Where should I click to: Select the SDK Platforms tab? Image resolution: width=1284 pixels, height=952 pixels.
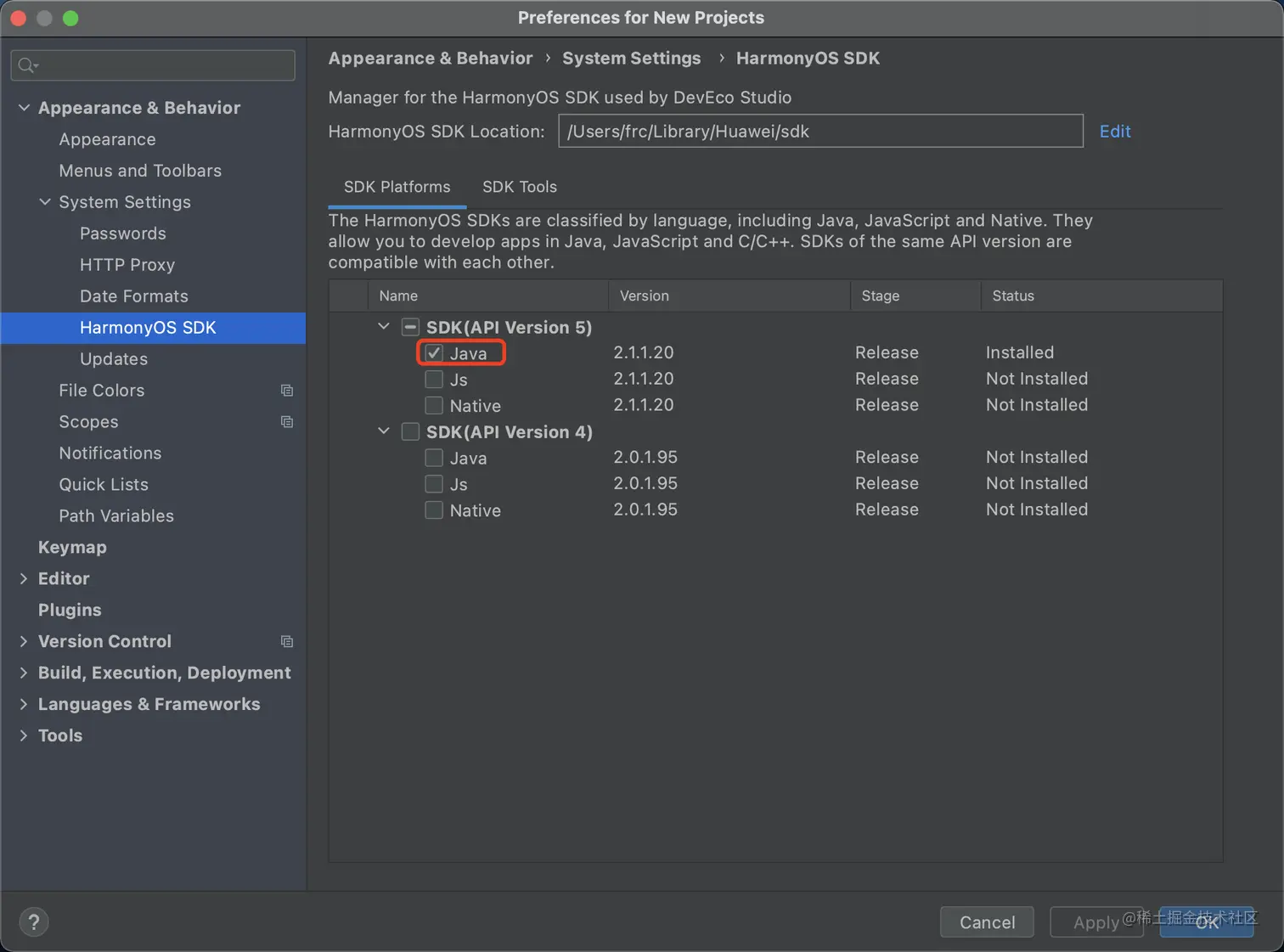[397, 187]
